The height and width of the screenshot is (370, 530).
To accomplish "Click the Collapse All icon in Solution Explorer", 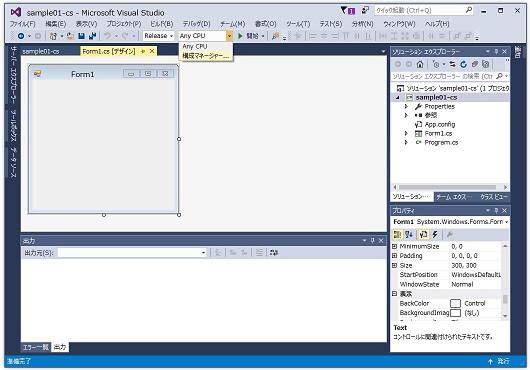I will tap(475, 64).
